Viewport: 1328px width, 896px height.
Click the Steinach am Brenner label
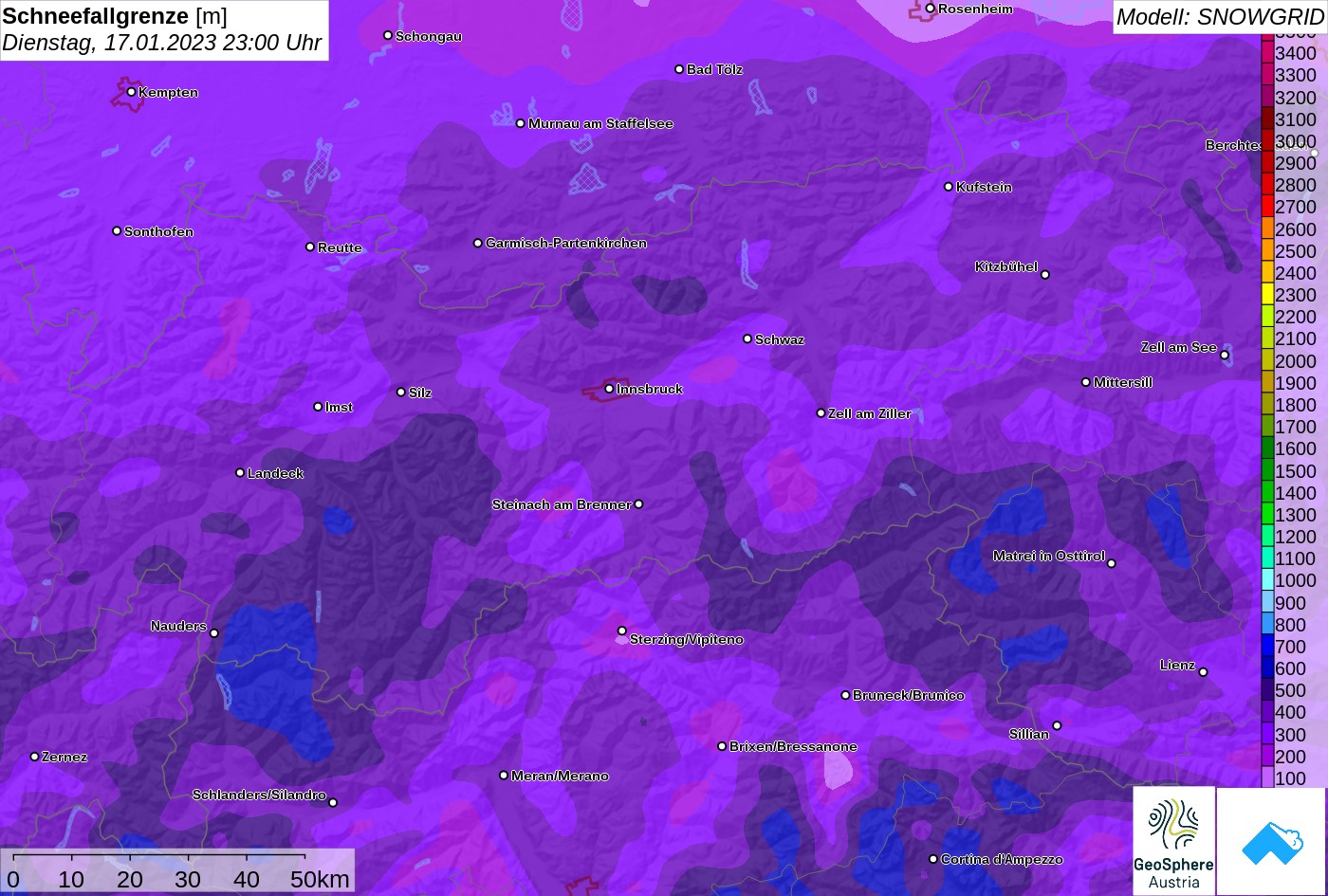click(x=562, y=504)
